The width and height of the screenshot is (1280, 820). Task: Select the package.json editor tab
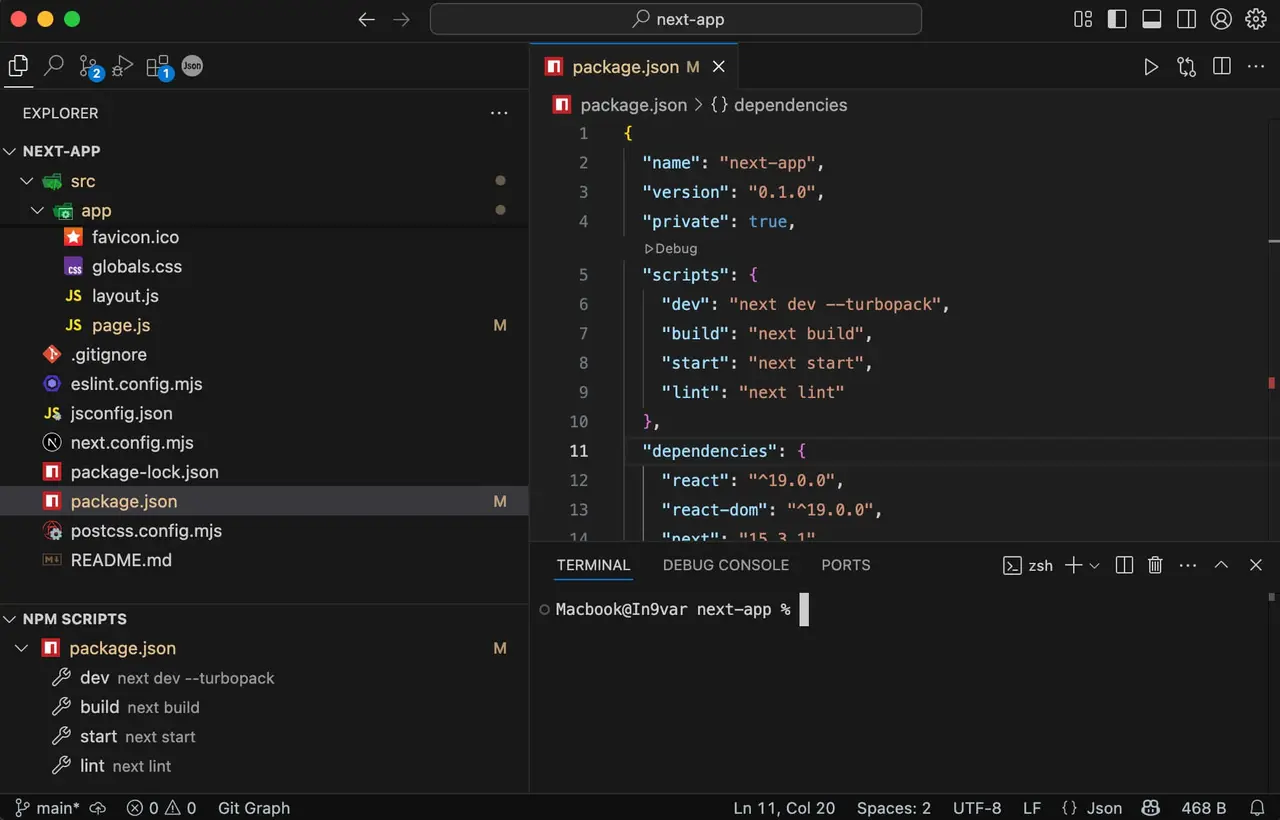[634, 67]
